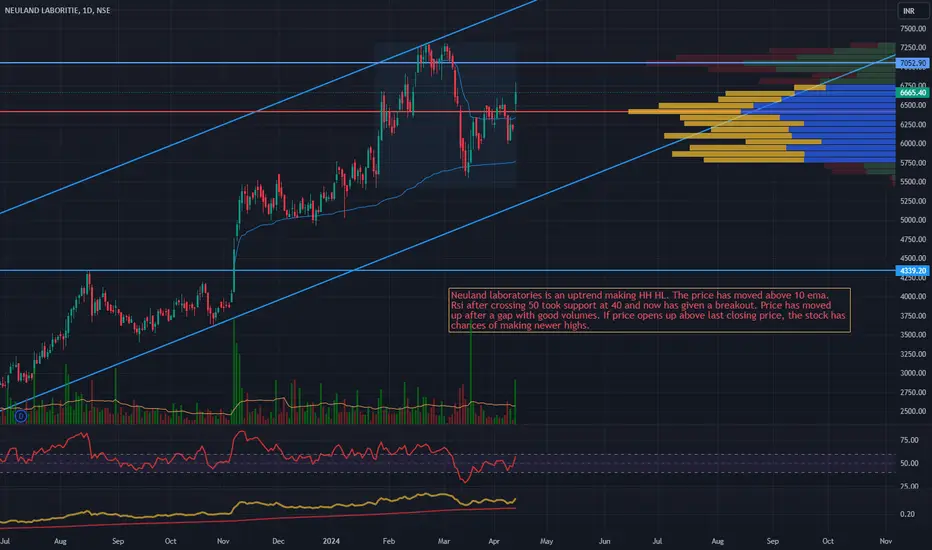The image size is (932, 550).
Task: Click the Mar label on time axis
Action: pyautogui.click(x=443, y=541)
